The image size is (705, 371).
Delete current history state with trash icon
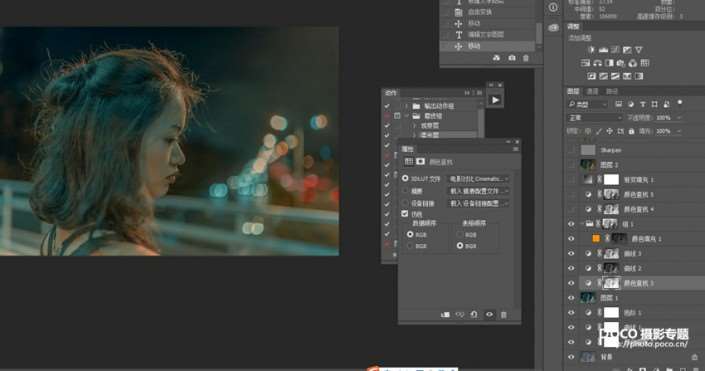[526, 58]
